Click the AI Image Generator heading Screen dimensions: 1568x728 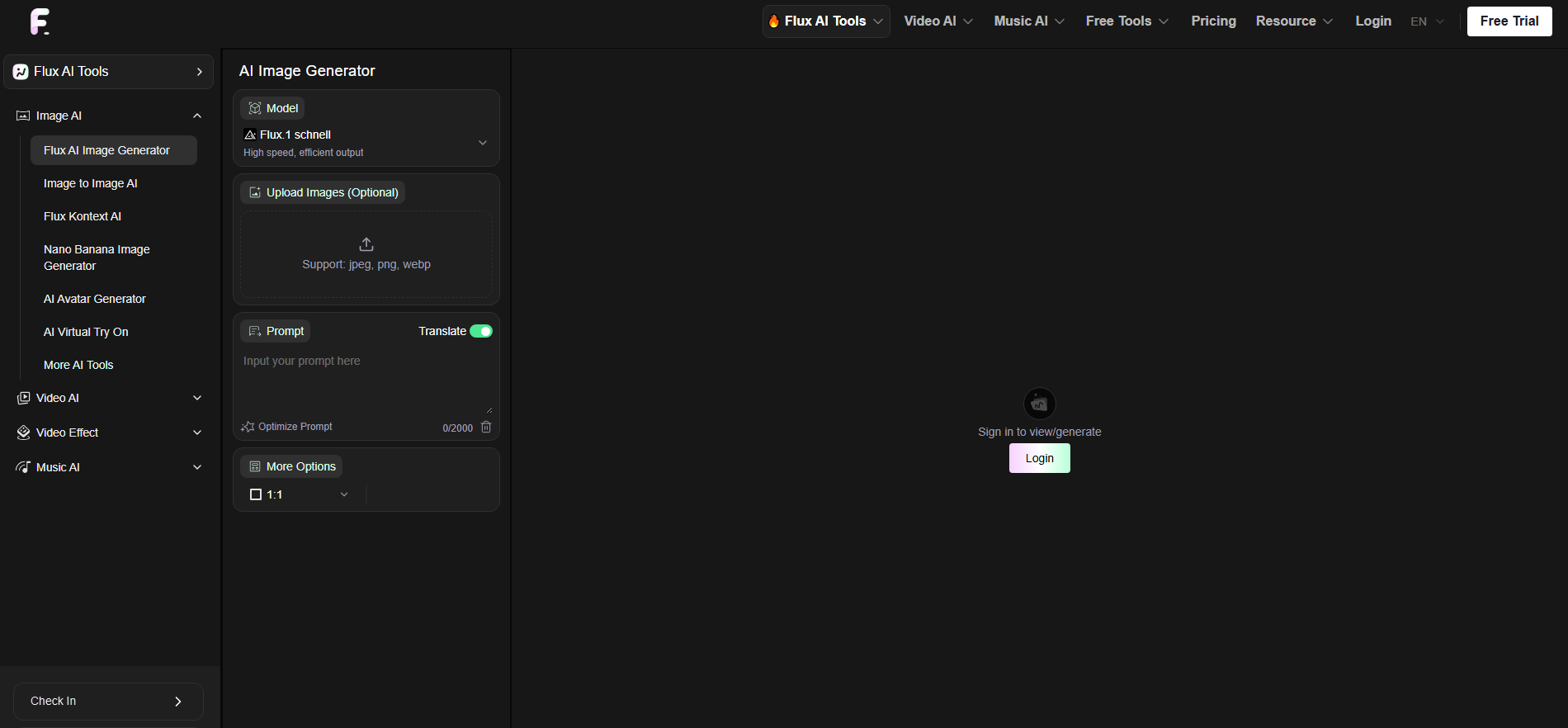(x=307, y=71)
